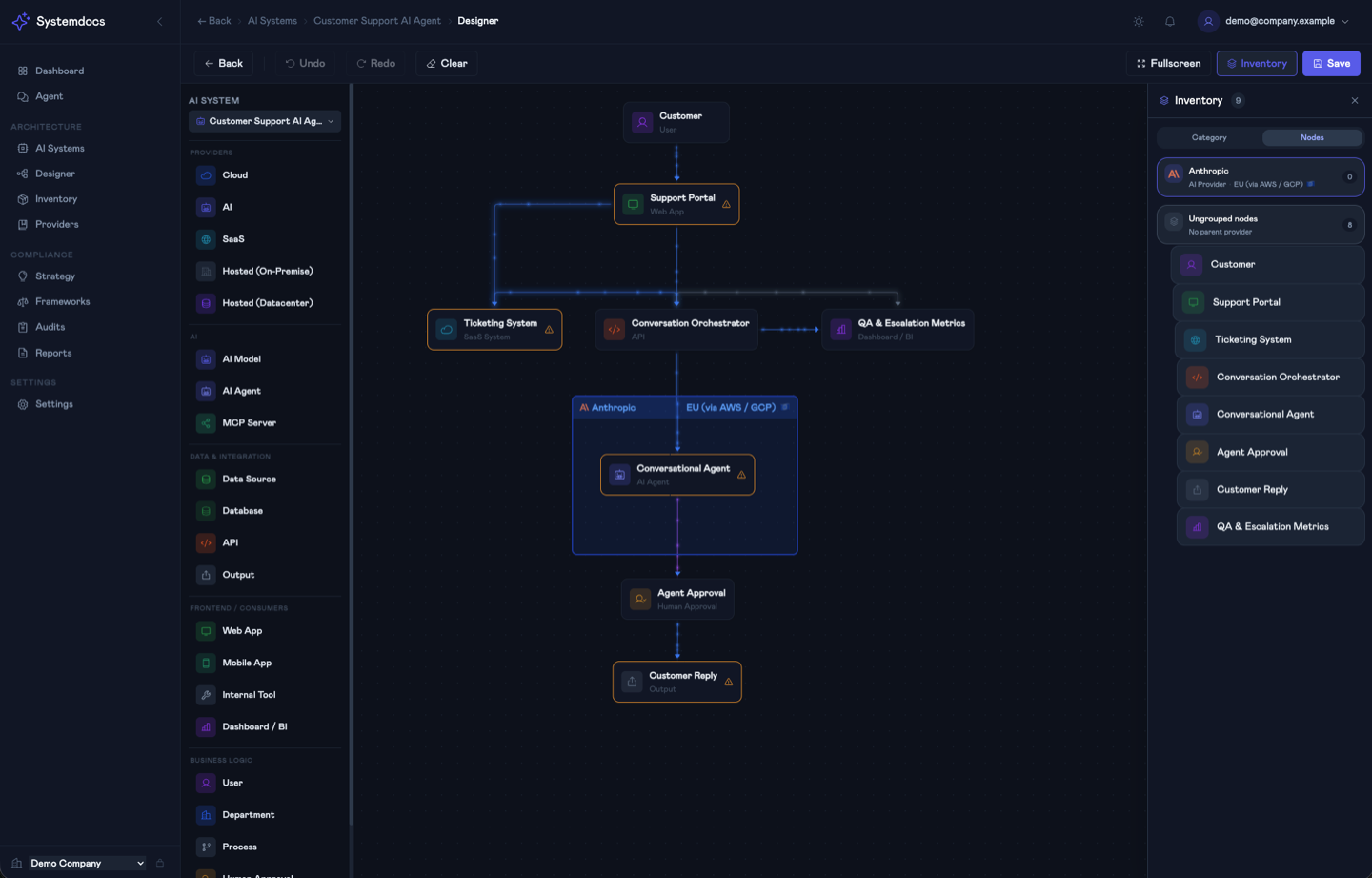Select the Hosted (On-Premise) palette item

tap(265, 271)
